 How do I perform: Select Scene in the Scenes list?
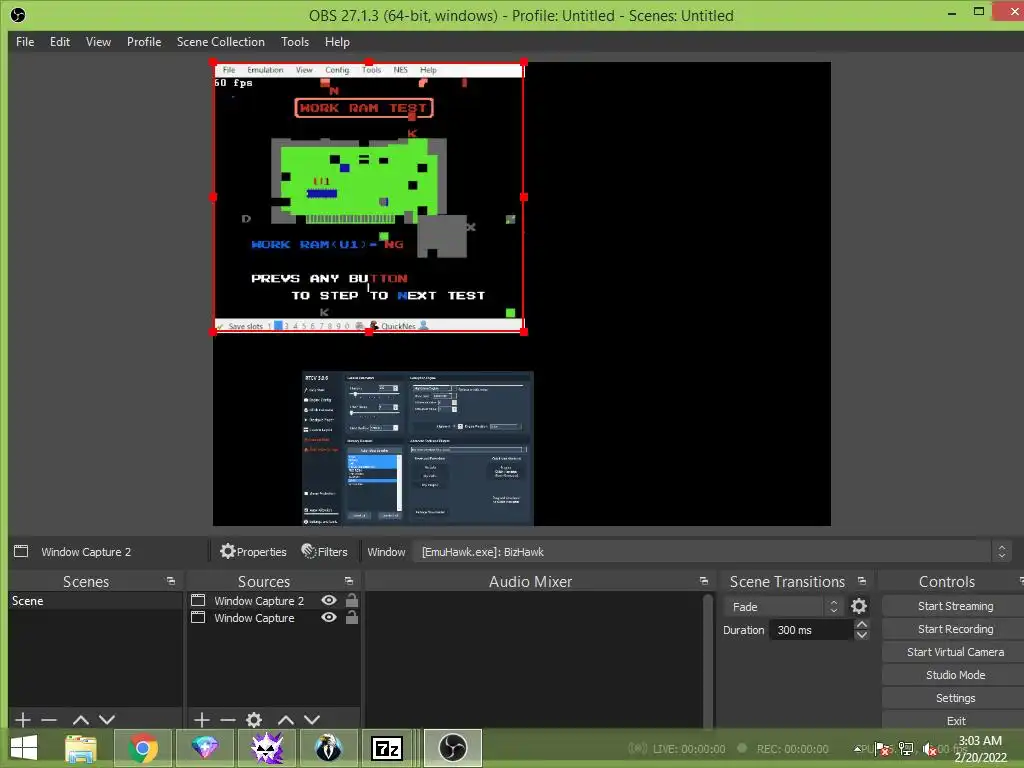pyautogui.click(x=95, y=601)
